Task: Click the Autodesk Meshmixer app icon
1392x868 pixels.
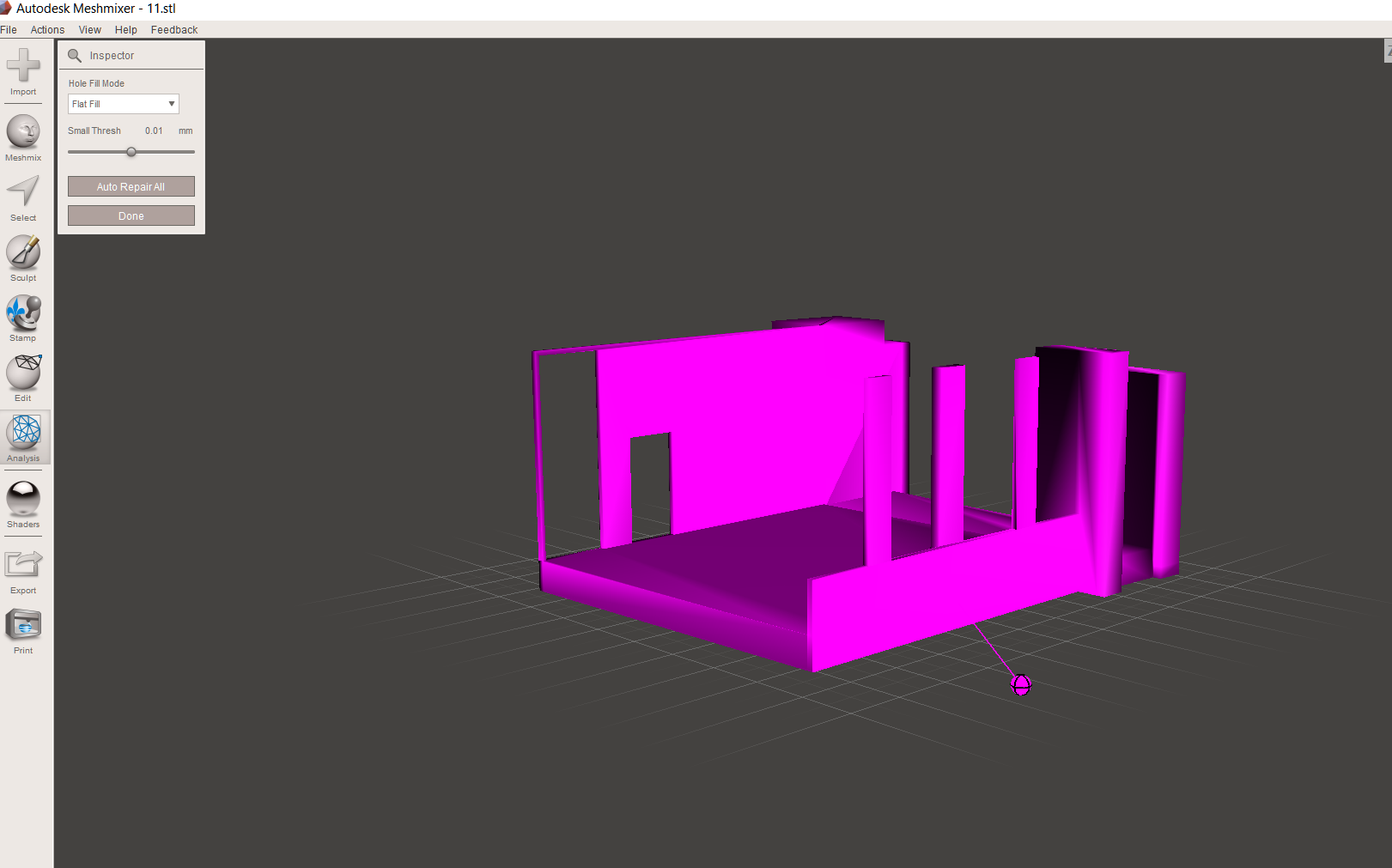Action: point(6,8)
